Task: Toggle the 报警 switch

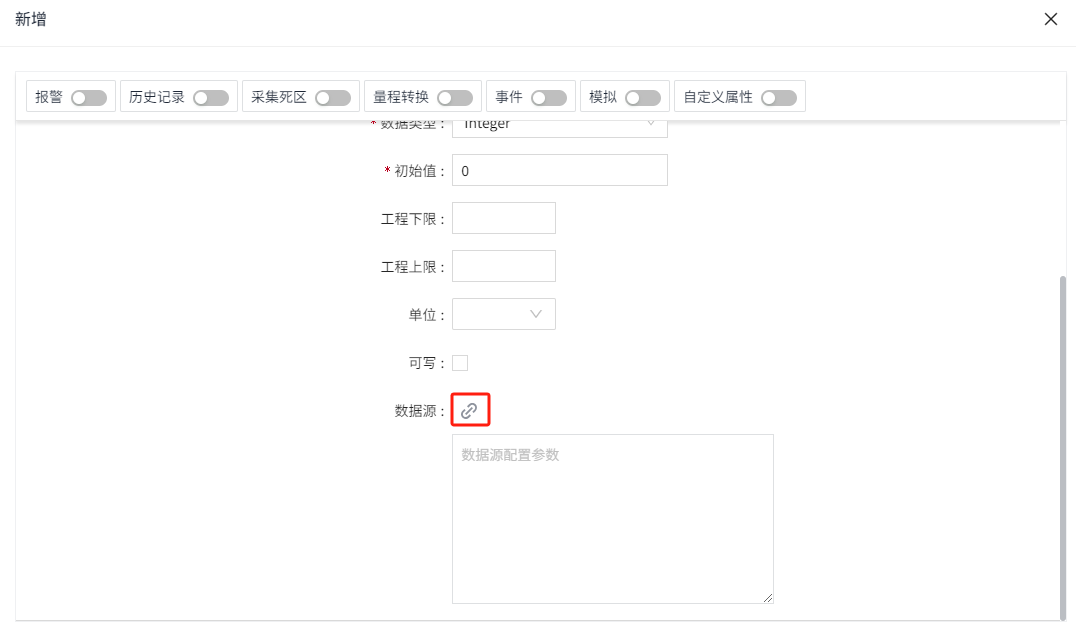Action: [x=89, y=98]
